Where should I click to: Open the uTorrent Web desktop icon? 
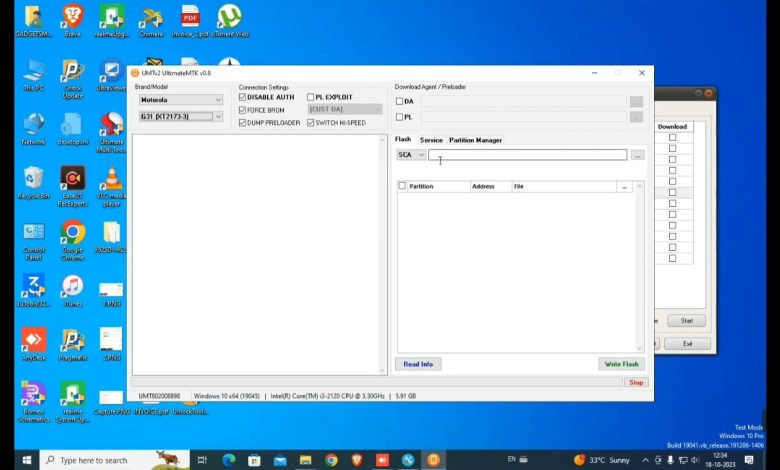pyautogui.click(x=229, y=17)
